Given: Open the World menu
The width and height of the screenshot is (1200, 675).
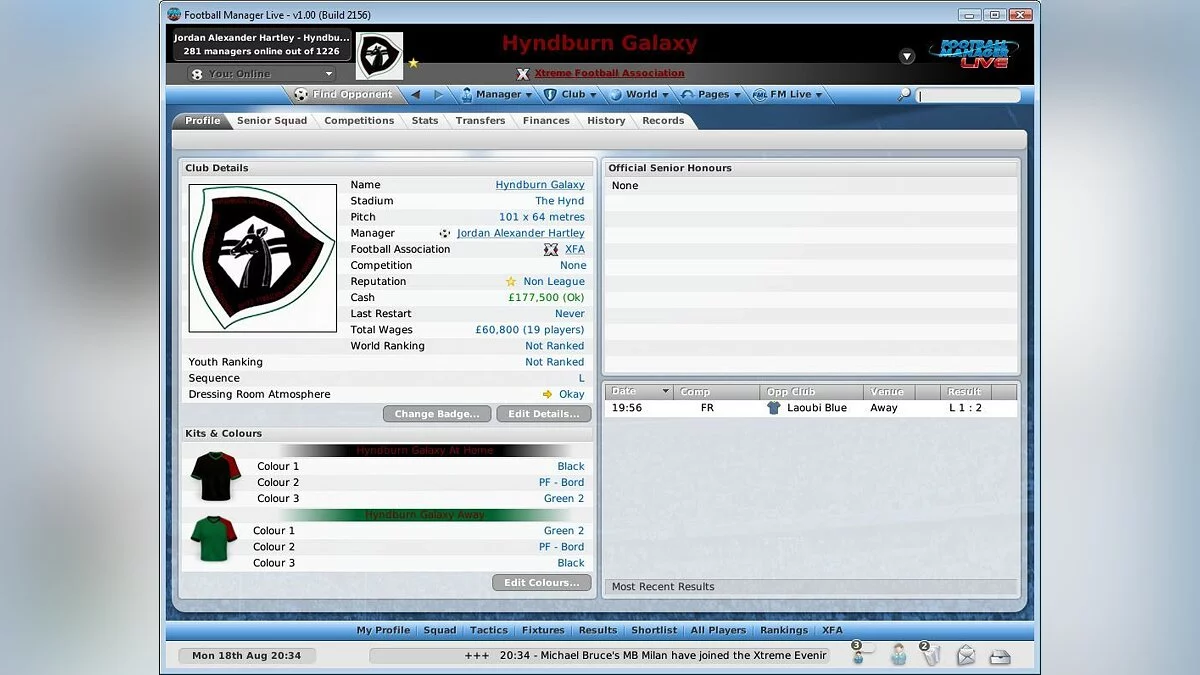Looking at the screenshot, I should [x=640, y=95].
